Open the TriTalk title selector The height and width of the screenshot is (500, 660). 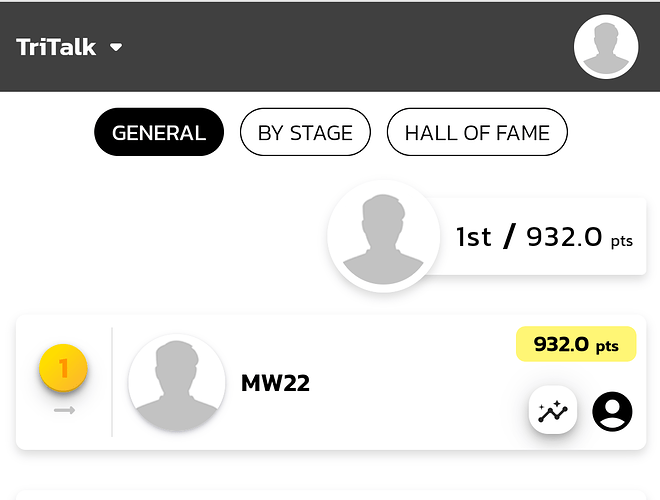pos(56,47)
